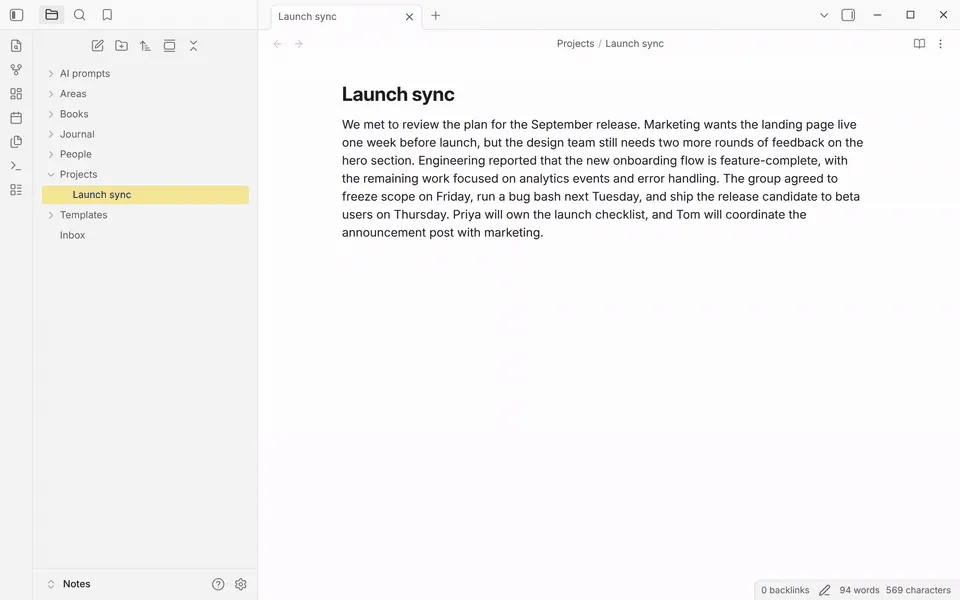The width and height of the screenshot is (960, 600).
Task: Create a new folder
Action: click(121, 46)
